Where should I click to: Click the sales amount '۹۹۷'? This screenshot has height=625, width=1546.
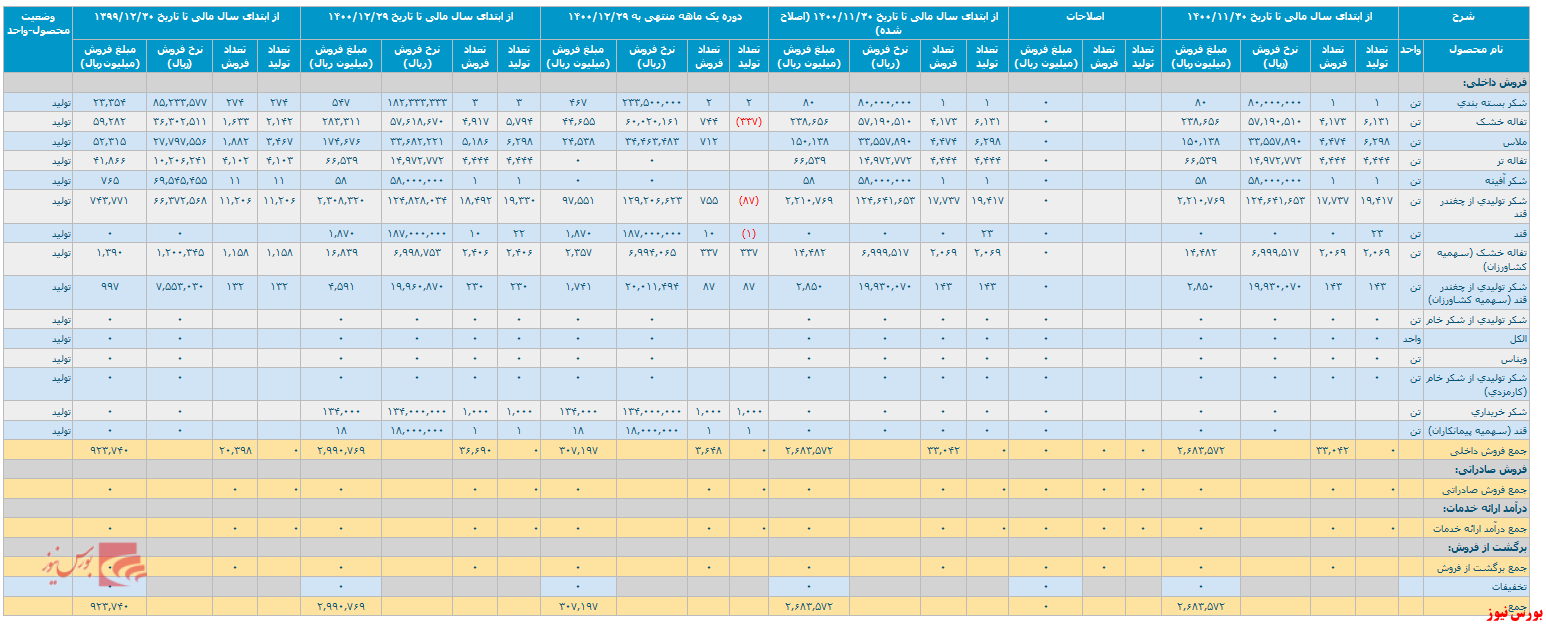point(109,286)
